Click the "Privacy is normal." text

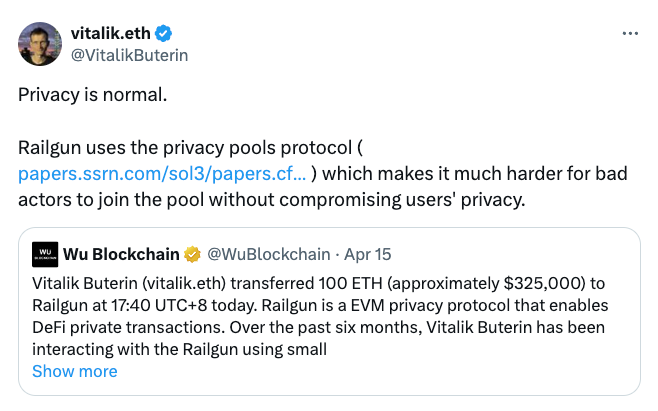[x=92, y=95]
